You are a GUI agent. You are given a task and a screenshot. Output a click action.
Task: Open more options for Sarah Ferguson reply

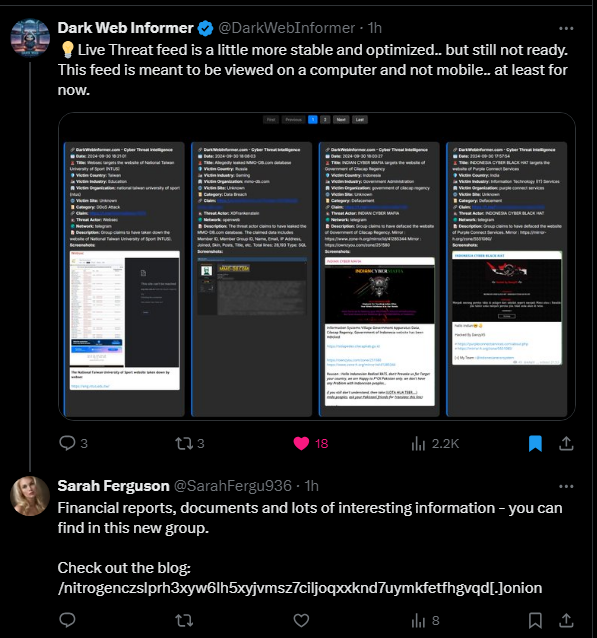click(x=566, y=486)
